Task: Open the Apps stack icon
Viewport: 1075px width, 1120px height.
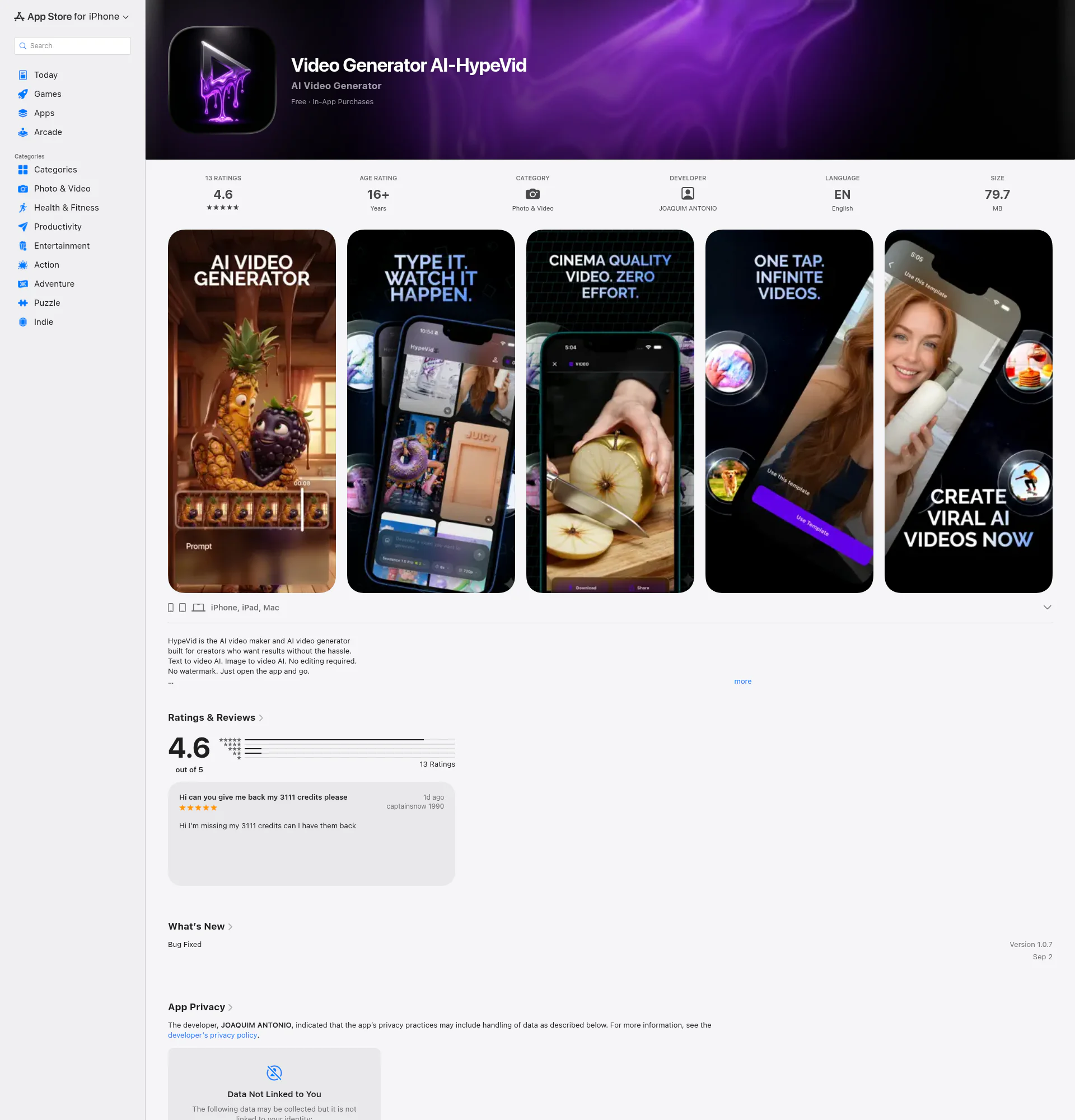Action: coord(23,113)
